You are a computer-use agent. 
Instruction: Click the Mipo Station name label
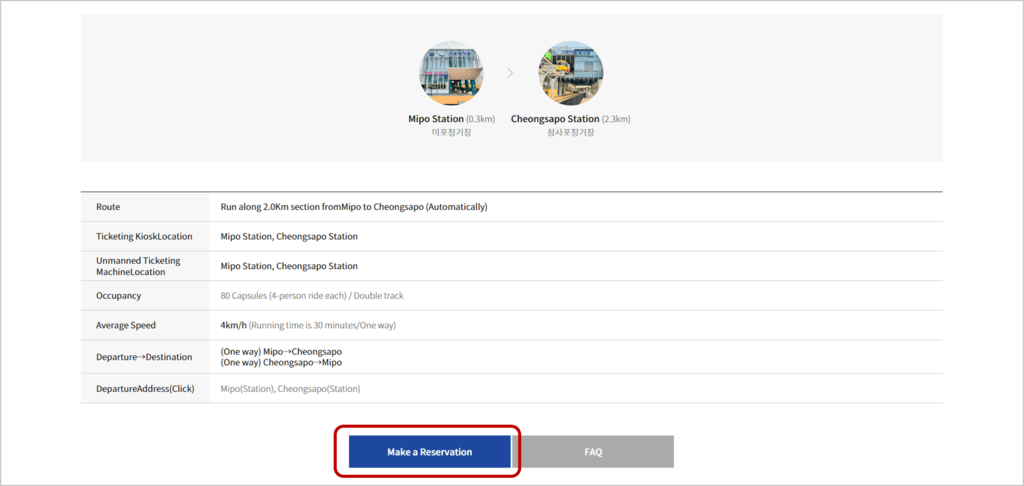click(436, 119)
